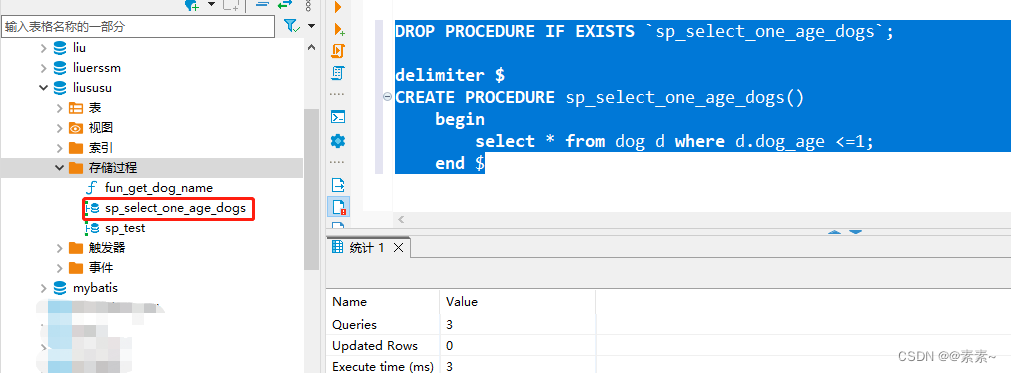This screenshot has height=373, width=1011.
Task: Click the Name column header
Action: point(349,301)
